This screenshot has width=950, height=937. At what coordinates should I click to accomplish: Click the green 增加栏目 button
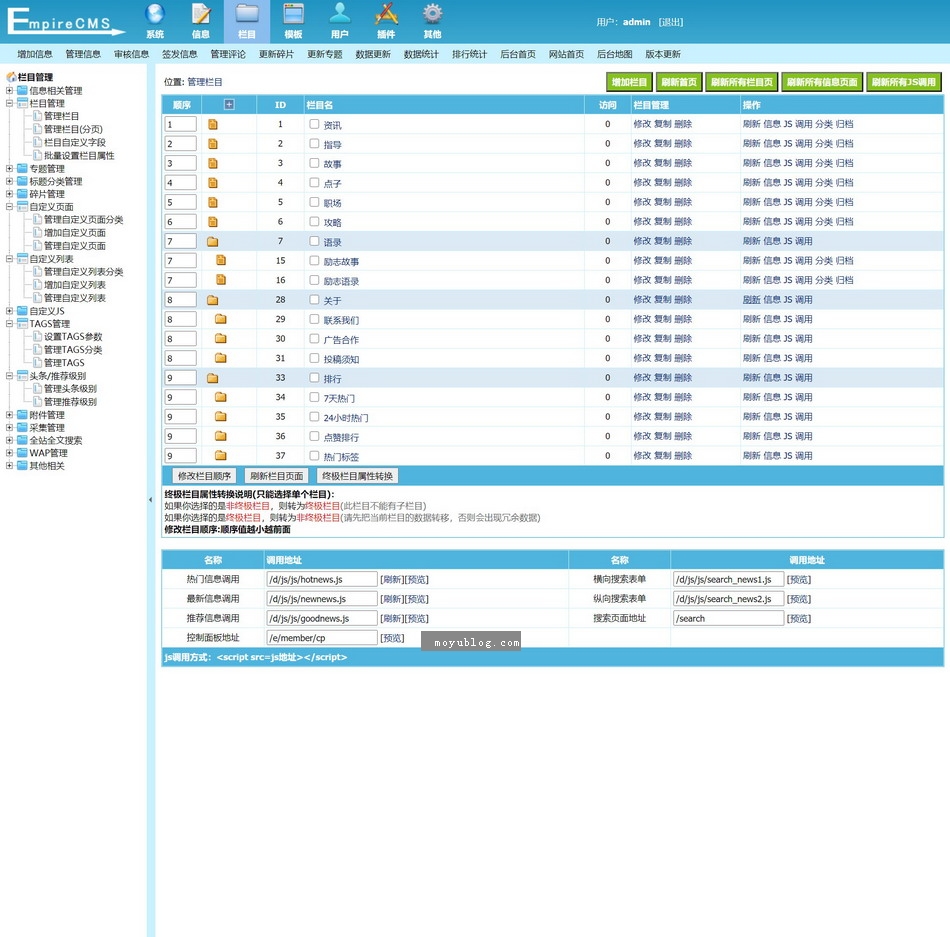pos(629,82)
